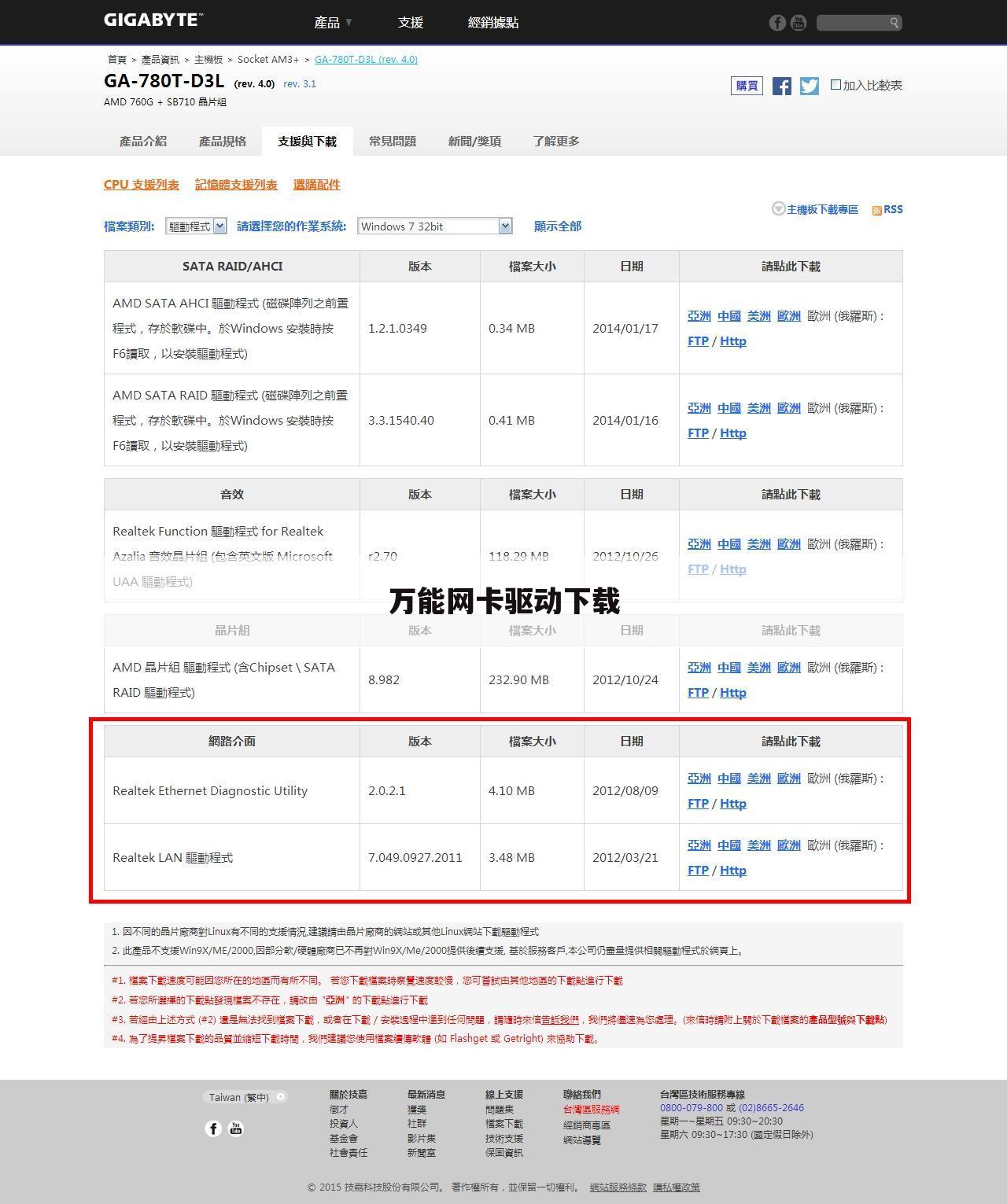
Task: Switch to 產品介紹 tab
Action: click(143, 142)
